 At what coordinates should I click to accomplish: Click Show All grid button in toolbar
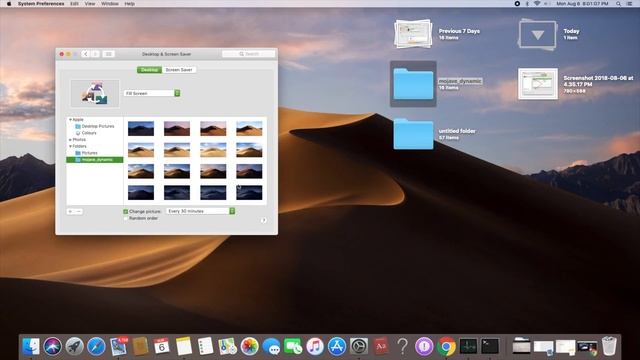click(108, 54)
